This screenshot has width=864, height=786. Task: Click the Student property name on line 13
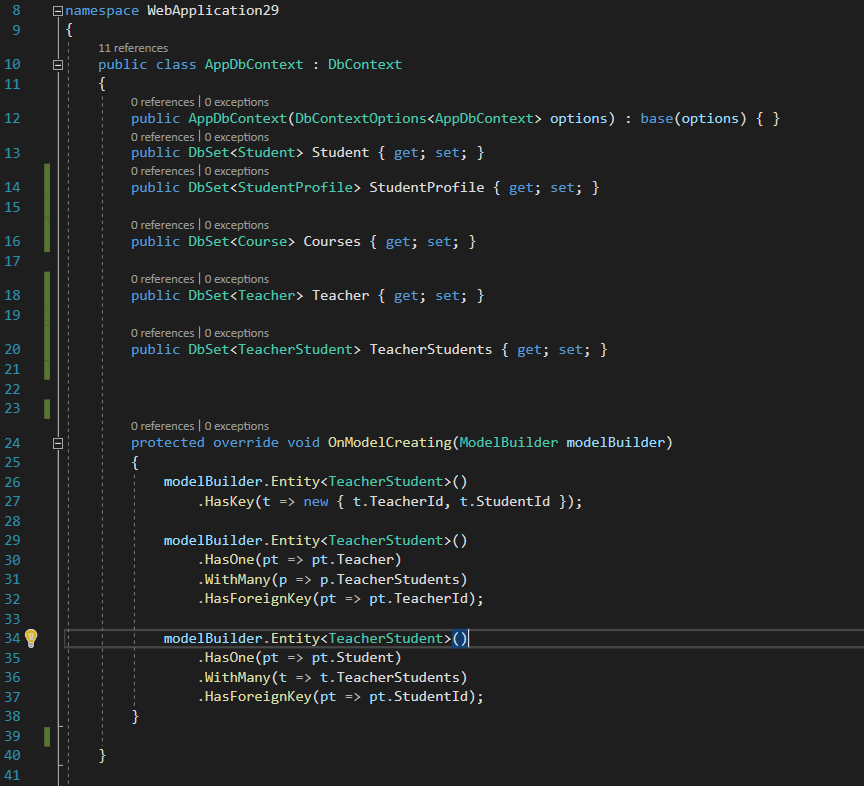341,153
